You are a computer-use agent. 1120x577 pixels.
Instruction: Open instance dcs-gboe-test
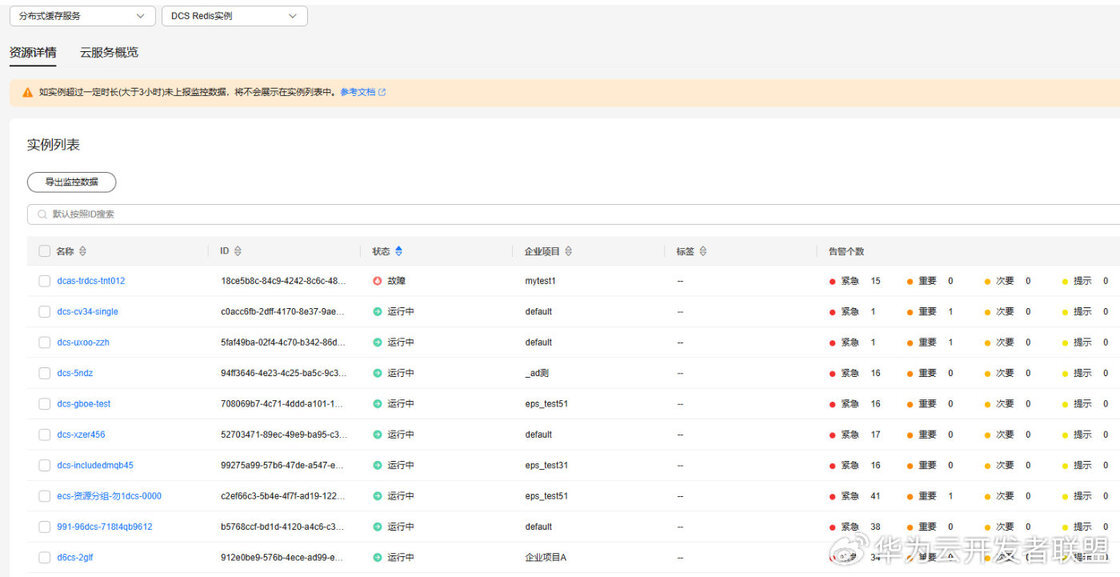pos(84,404)
